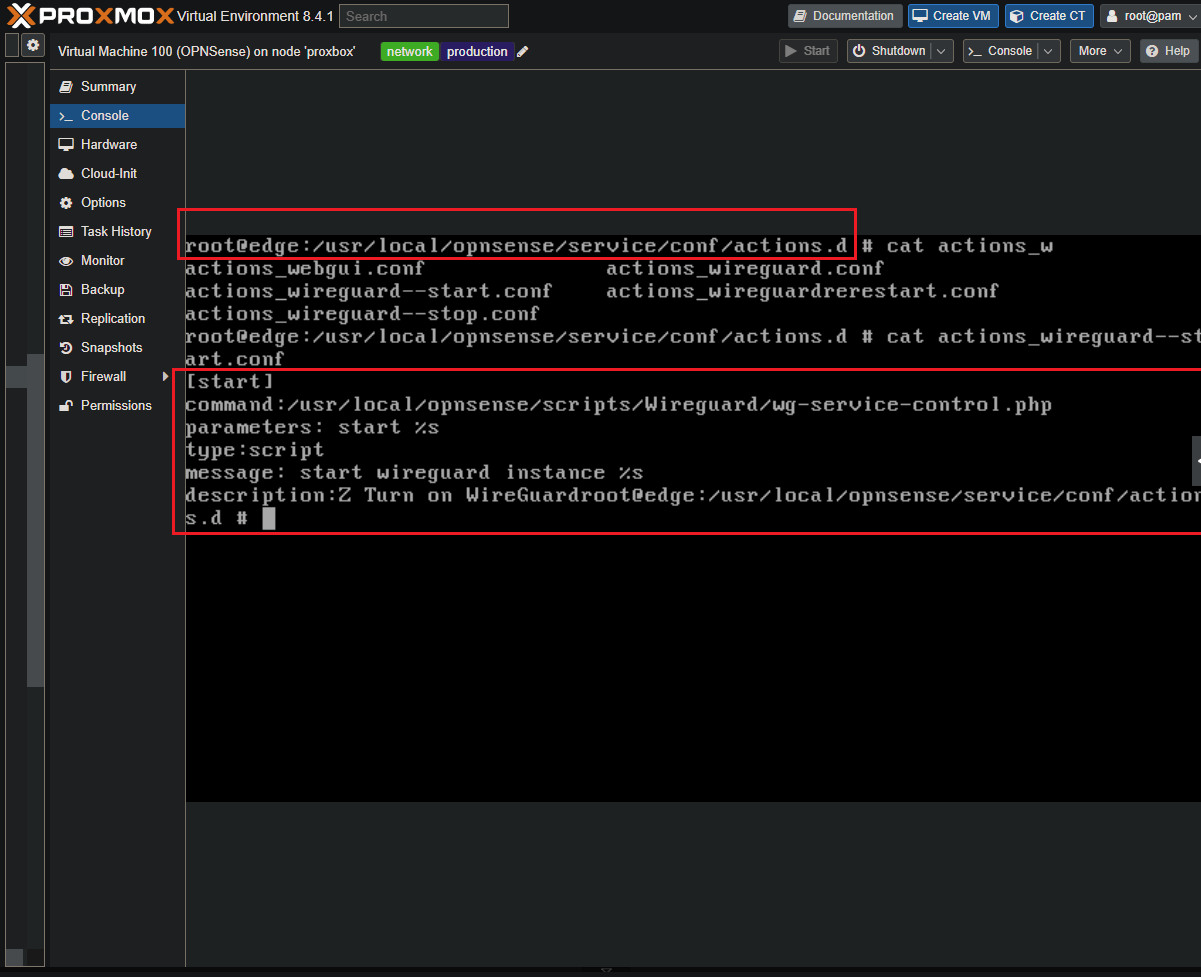Open the Shutdown options dropdown arrow
This screenshot has width=1201, height=977.
tap(942, 51)
